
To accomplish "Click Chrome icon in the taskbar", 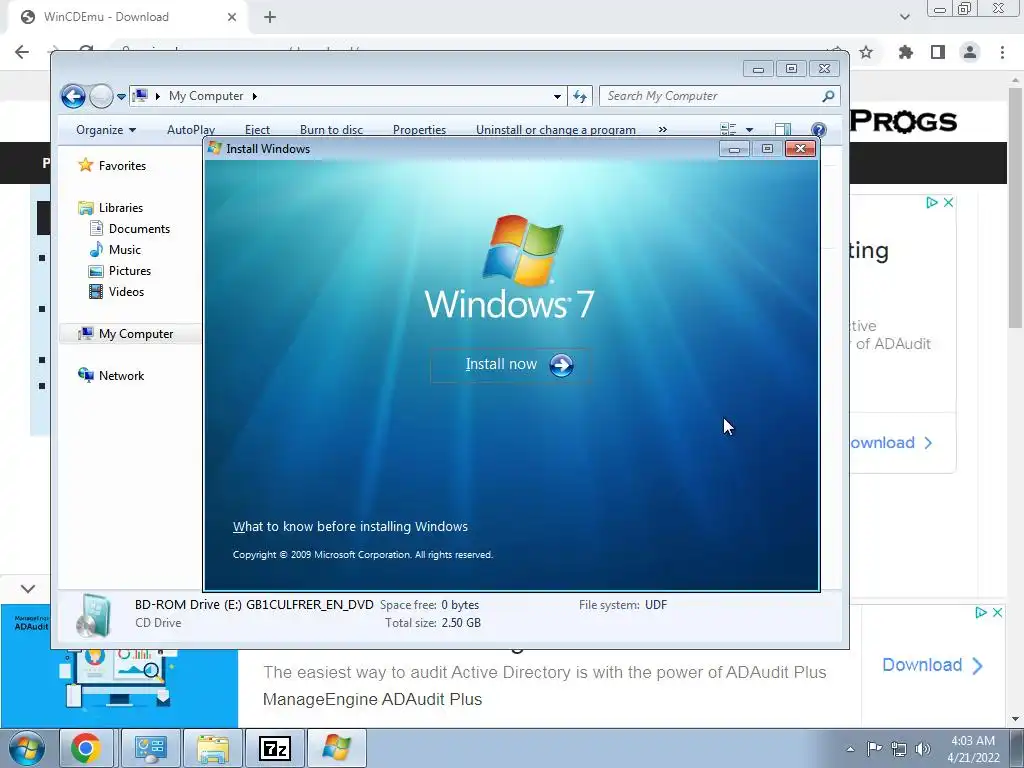I will tap(86, 748).
